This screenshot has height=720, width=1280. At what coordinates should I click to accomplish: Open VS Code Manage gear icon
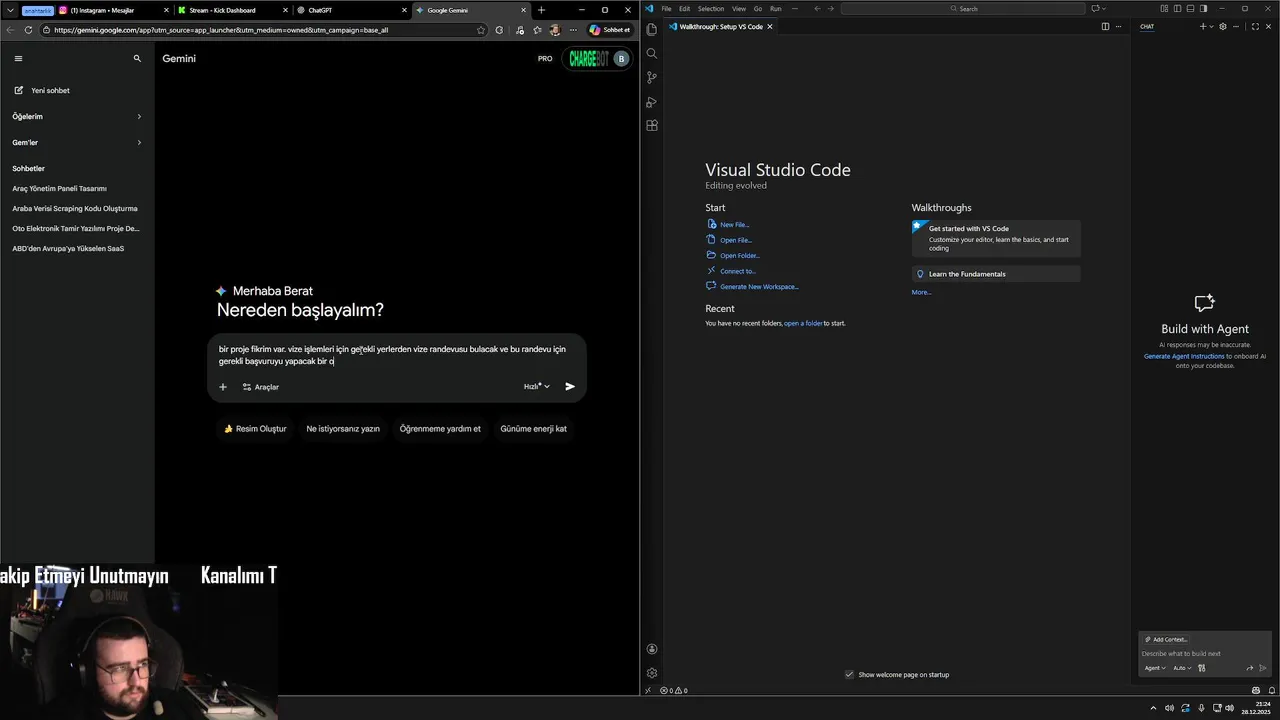coord(652,673)
